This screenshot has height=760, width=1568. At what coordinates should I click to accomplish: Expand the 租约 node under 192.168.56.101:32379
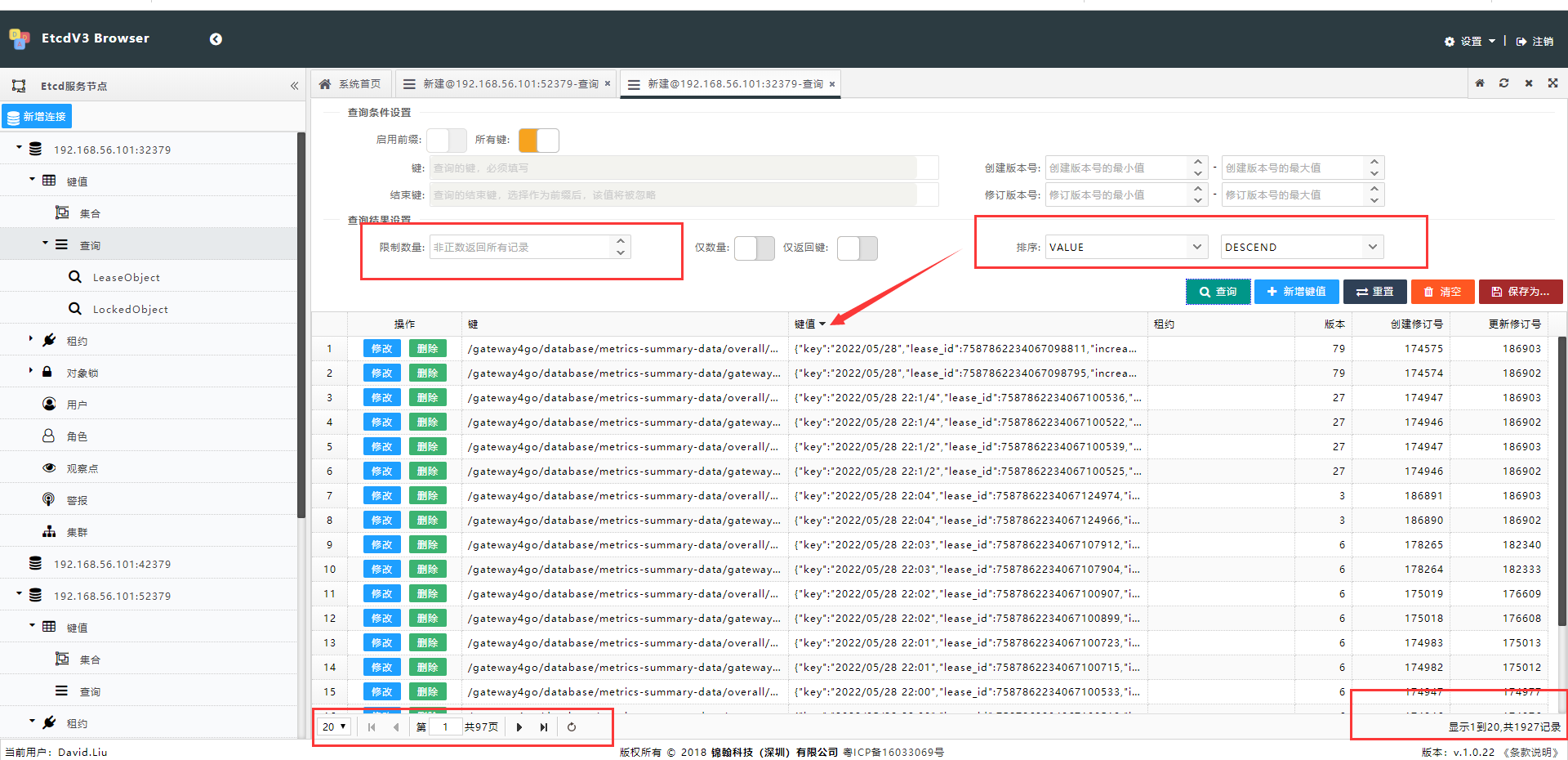coord(31,338)
